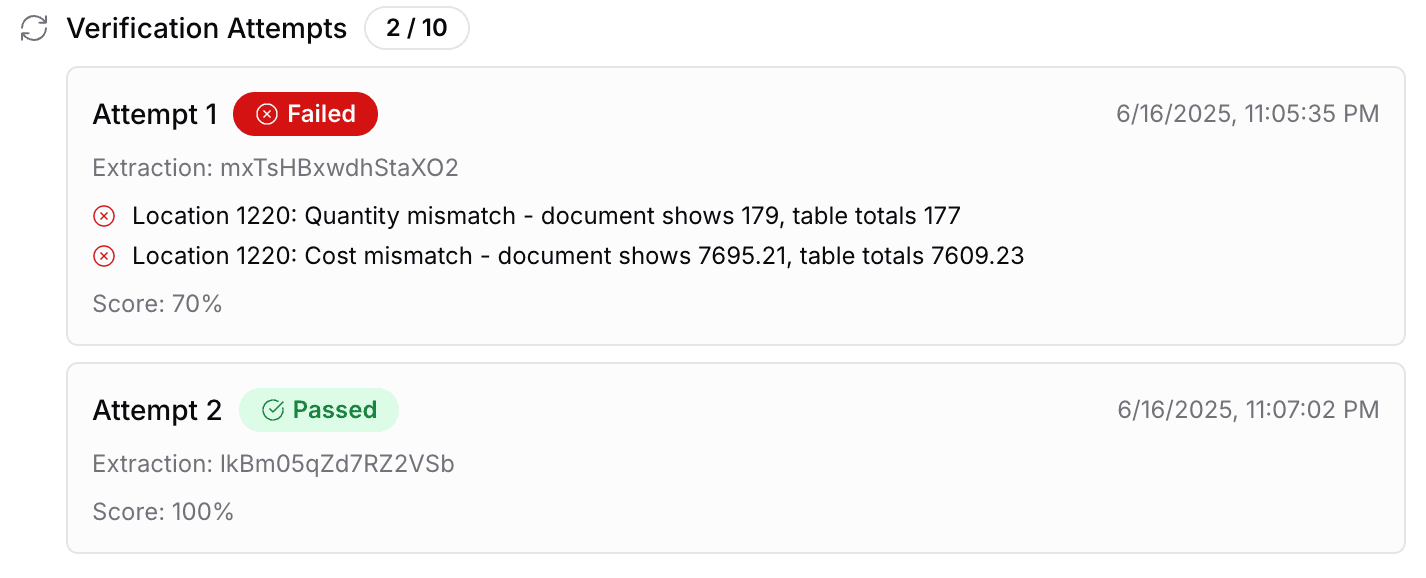
Task: Click error icon next to Quantity mismatch
Action: (104, 216)
